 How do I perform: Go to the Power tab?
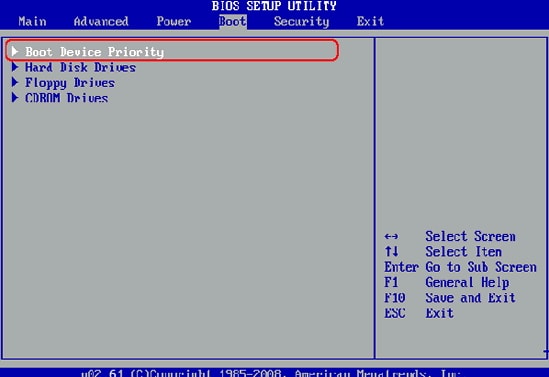[x=174, y=22]
